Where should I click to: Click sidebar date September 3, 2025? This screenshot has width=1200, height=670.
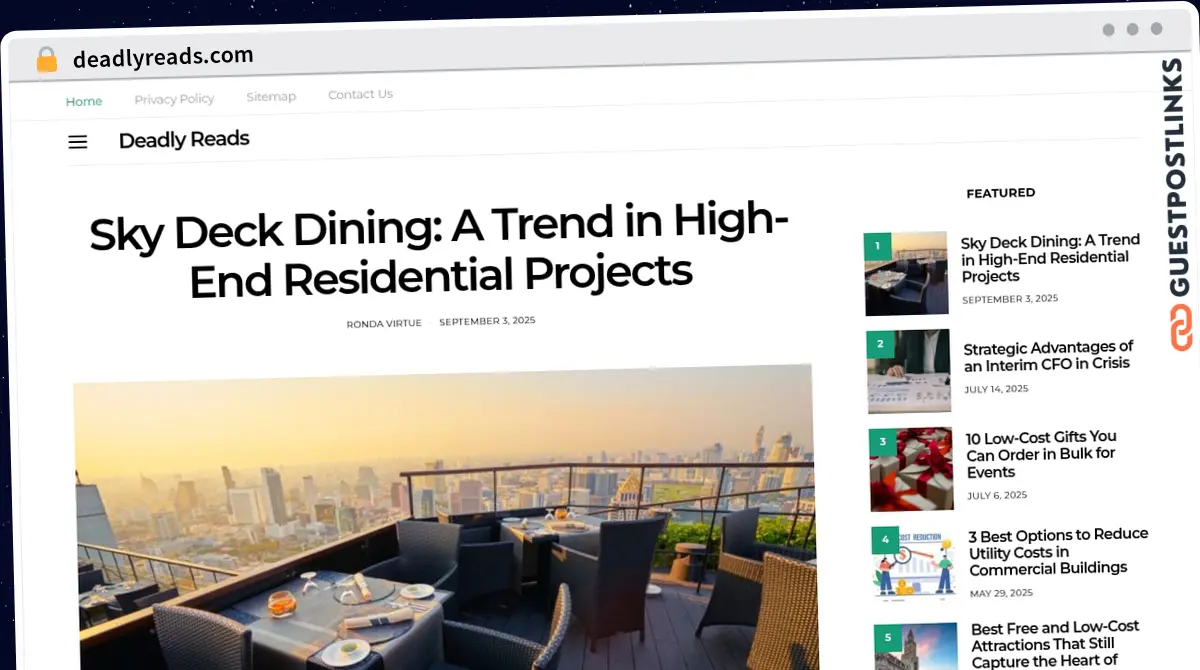(x=1010, y=299)
